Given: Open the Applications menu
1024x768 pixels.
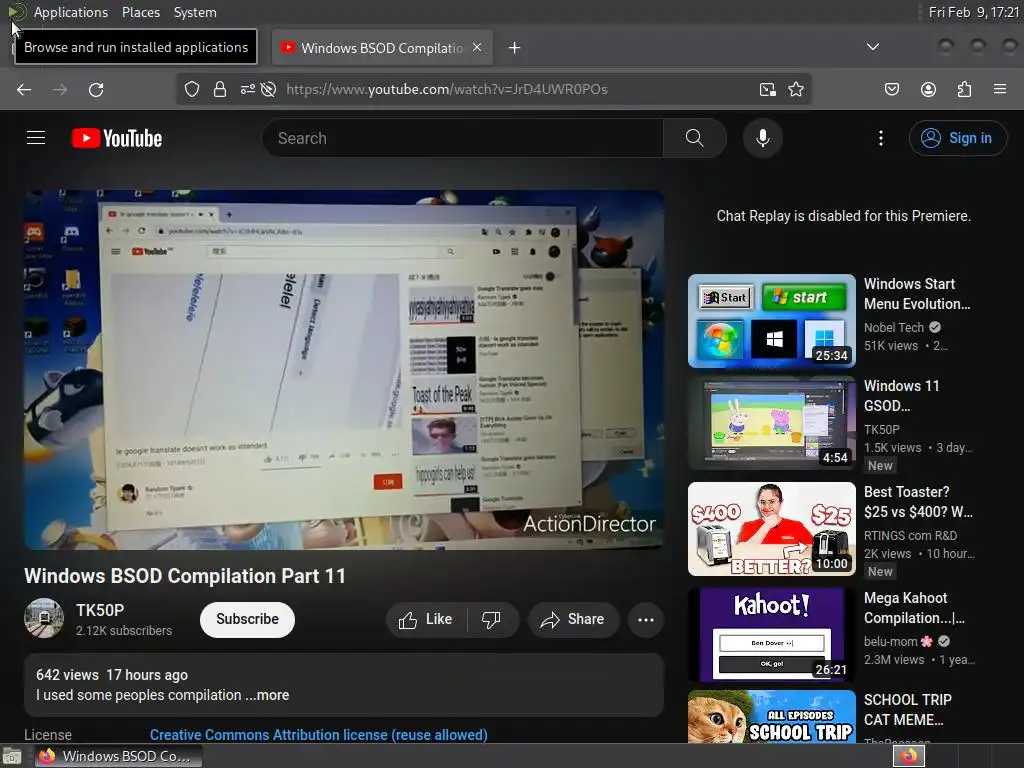Looking at the screenshot, I should pos(71,12).
